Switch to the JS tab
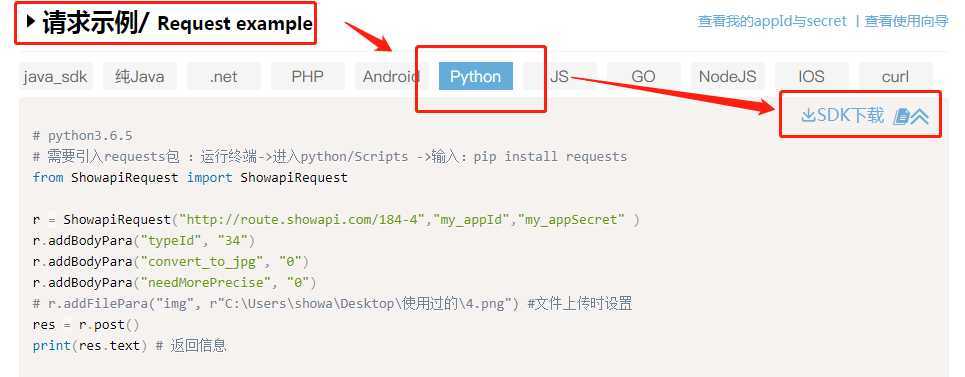The height and width of the screenshot is (377, 965). coord(559,76)
